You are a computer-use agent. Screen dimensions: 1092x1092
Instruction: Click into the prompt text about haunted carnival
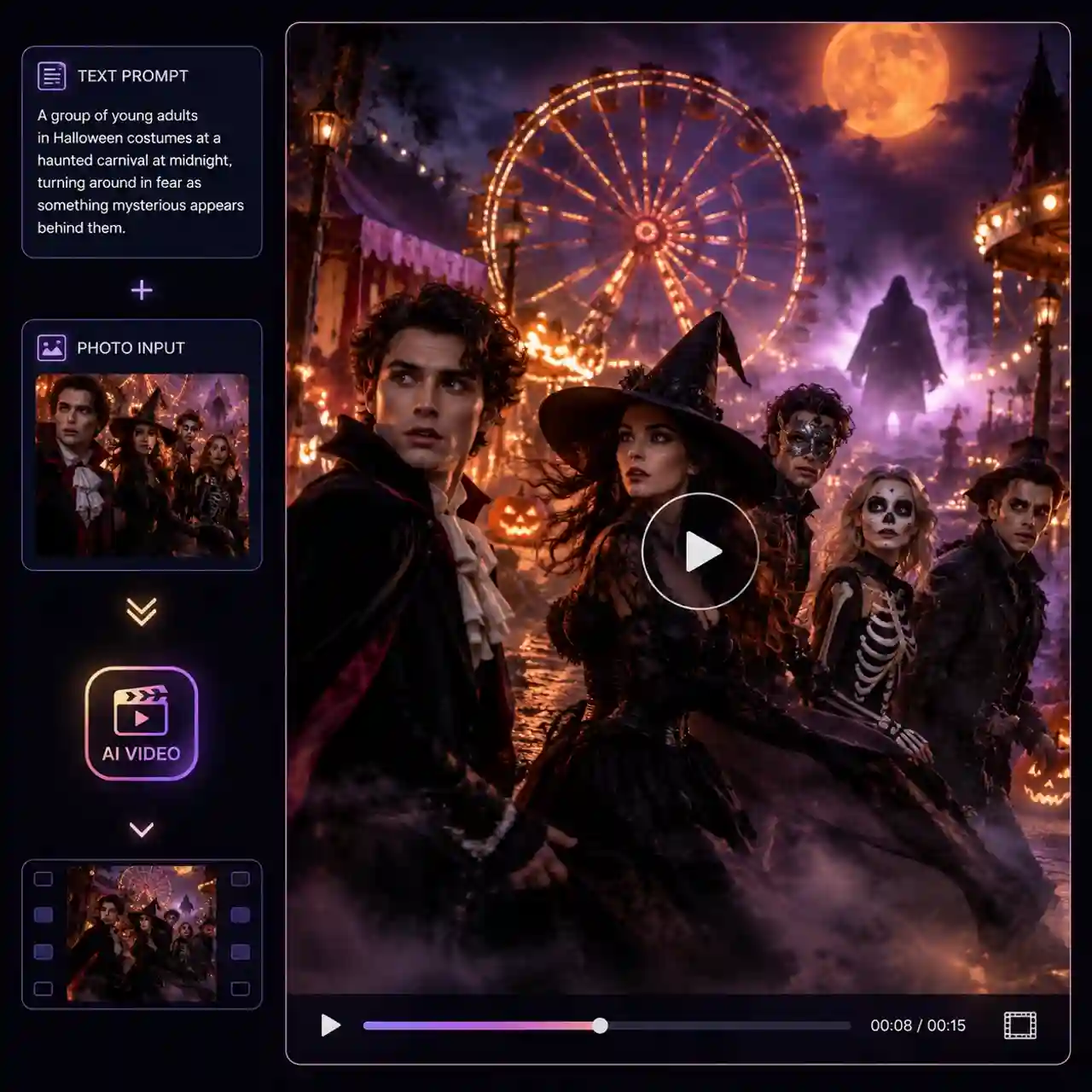141,171
